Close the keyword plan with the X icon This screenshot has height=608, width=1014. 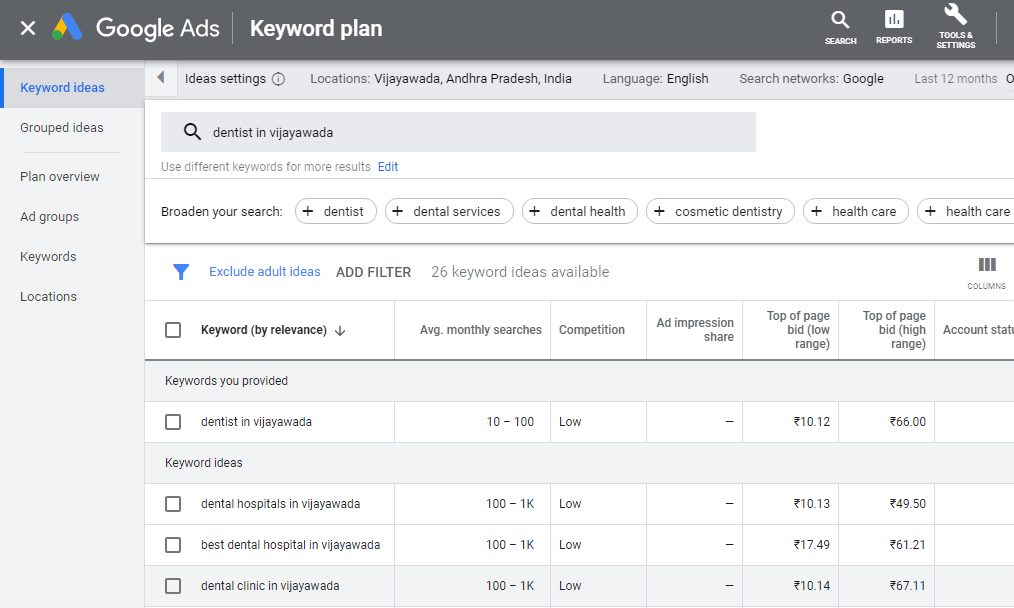28,28
